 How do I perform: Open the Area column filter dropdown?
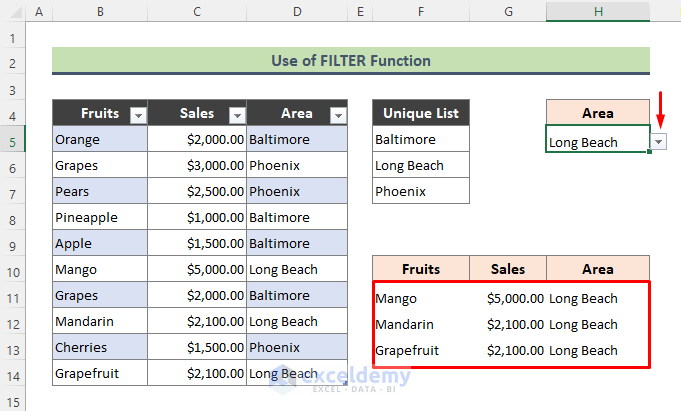337,115
